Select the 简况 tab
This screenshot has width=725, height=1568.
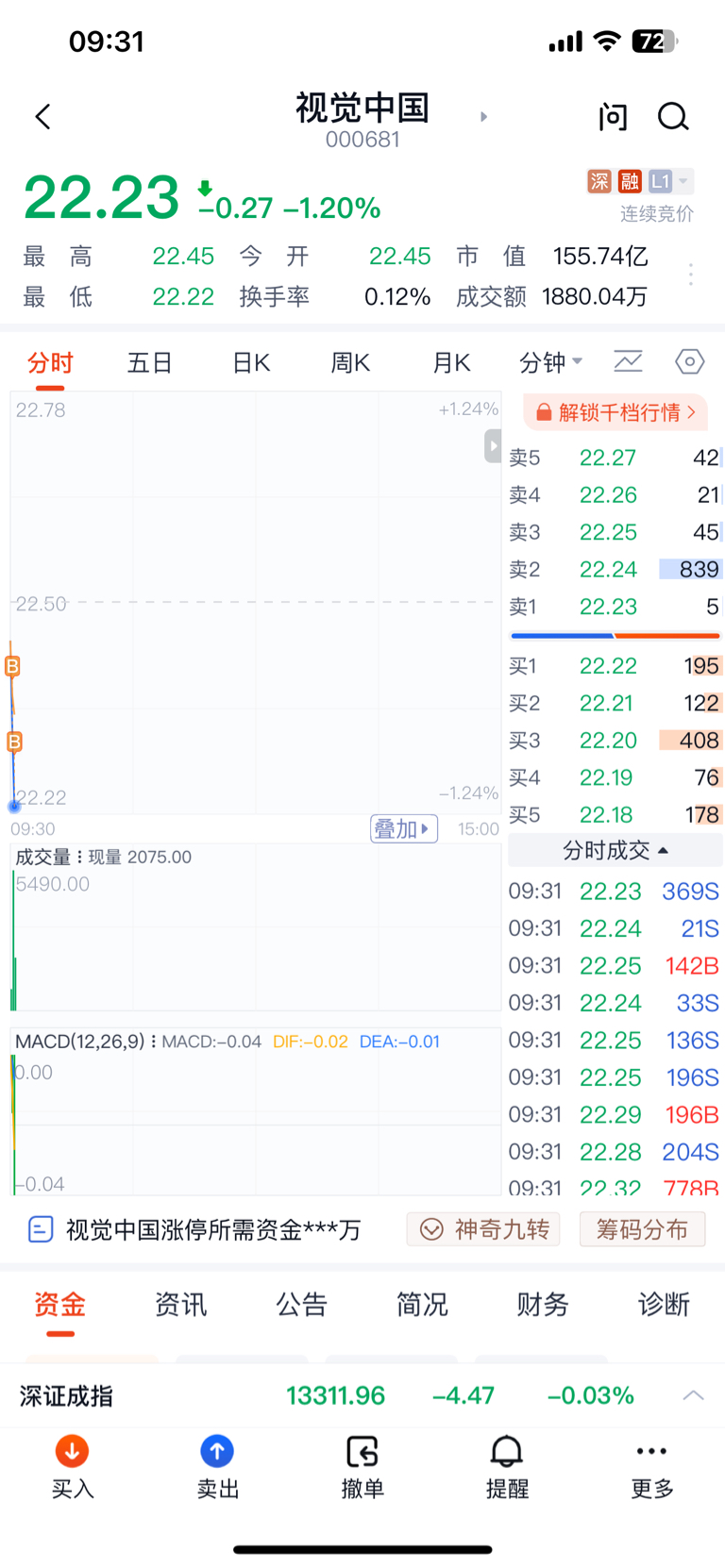422,1305
